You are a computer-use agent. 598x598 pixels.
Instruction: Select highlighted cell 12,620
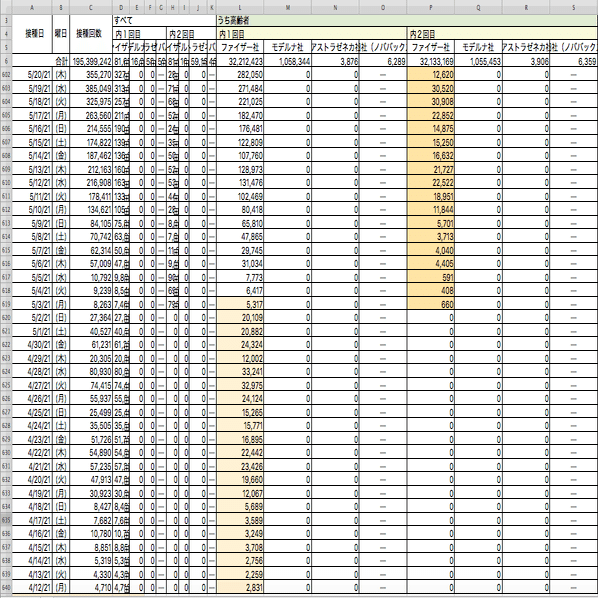pyautogui.click(x=431, y=75)
